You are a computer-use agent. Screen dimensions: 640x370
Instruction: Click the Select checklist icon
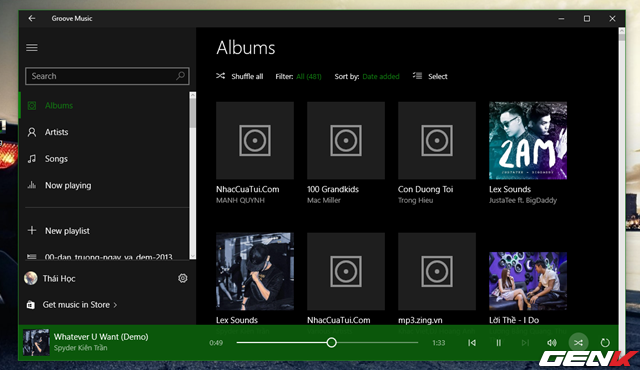tap(417, 76)
